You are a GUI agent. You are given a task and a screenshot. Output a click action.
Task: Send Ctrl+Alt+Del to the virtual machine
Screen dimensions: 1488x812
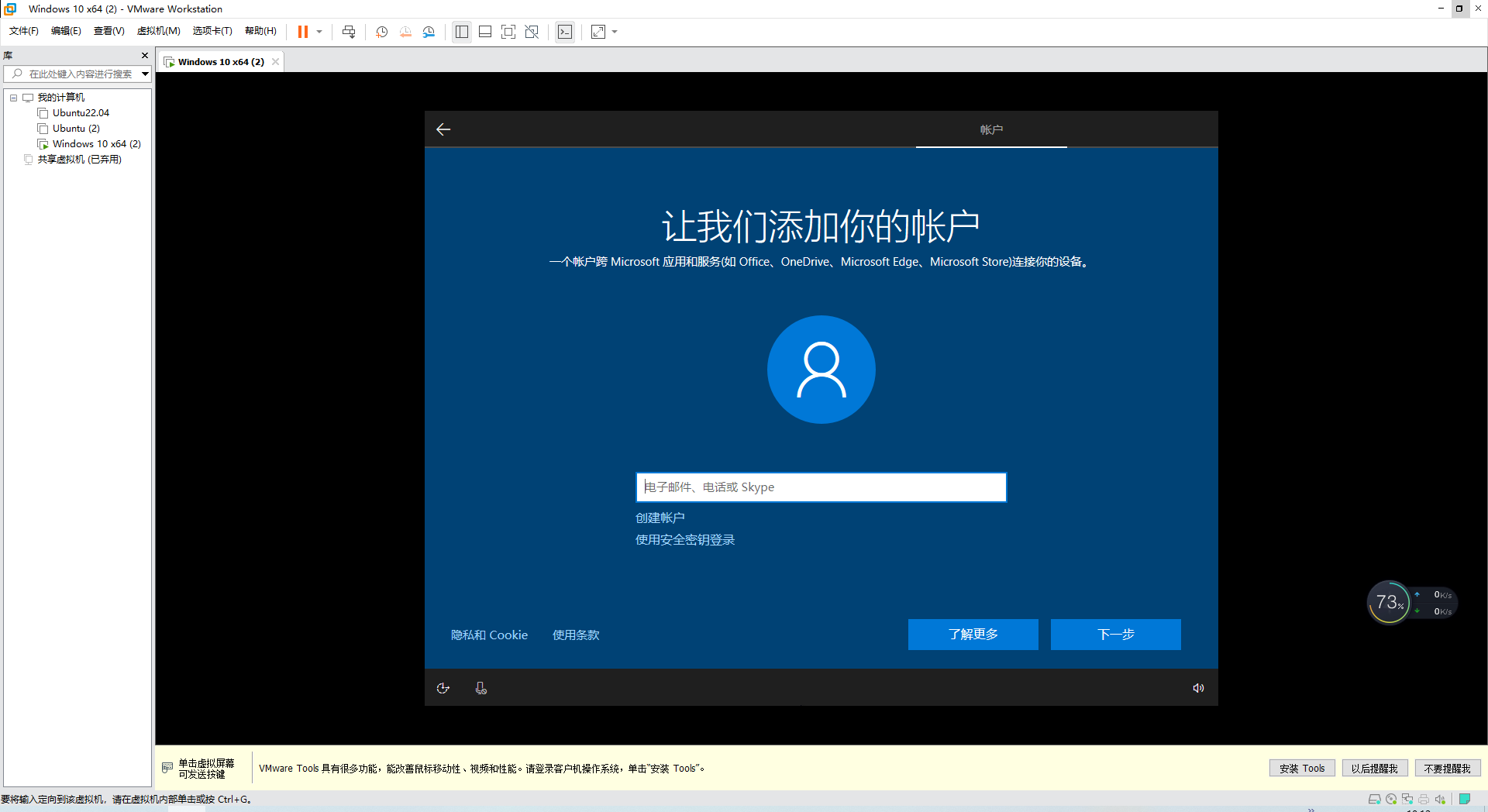click(x=349, y=32)
